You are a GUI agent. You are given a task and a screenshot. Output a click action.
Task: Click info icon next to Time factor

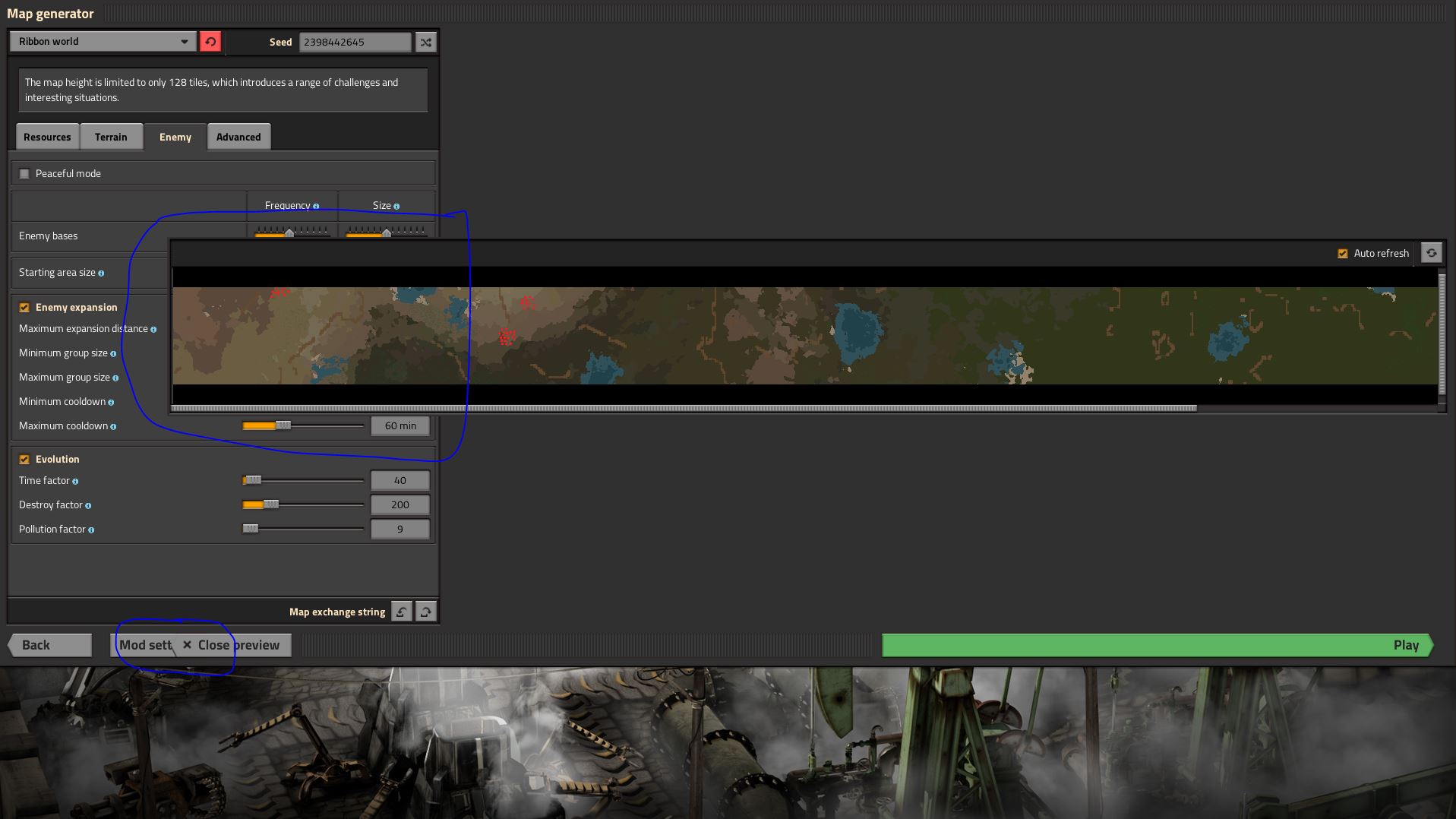[75, 481]
